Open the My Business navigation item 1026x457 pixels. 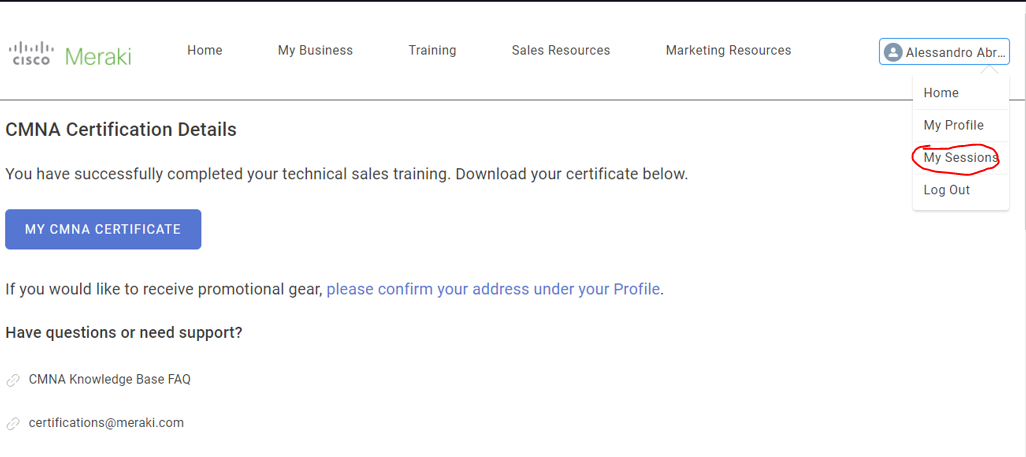tap(315, 50)
